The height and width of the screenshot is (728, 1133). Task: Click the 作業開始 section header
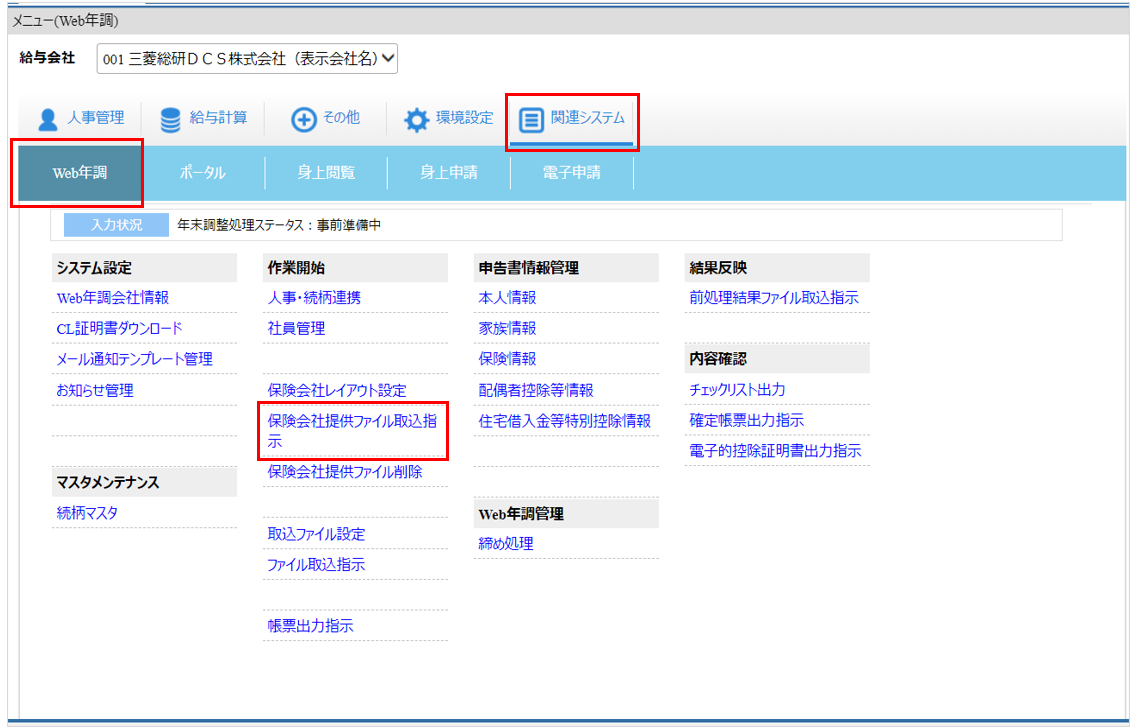coord(356,268)
